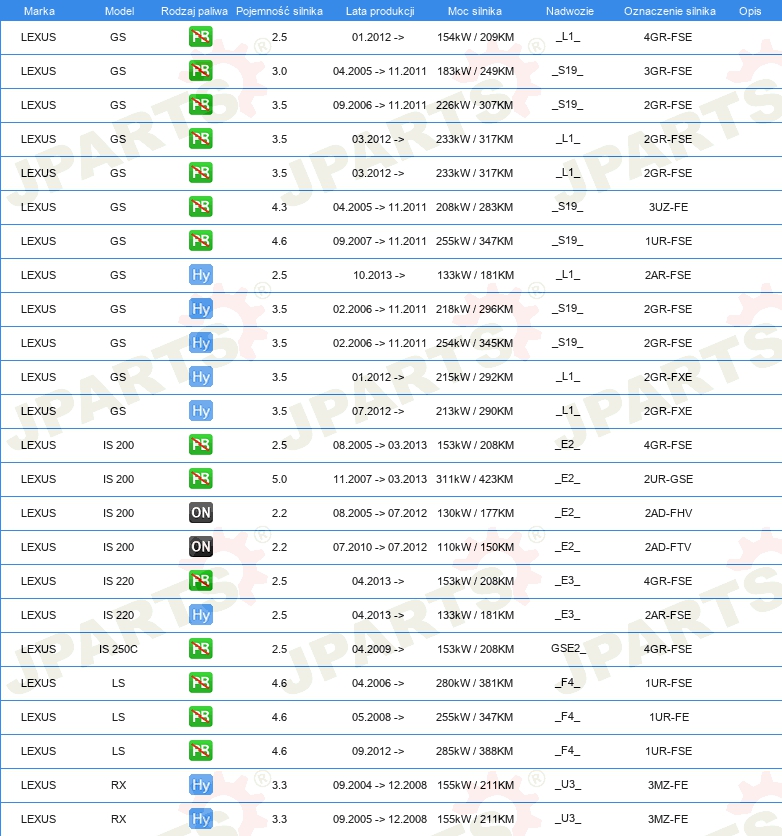
Task: Click the 2UR-GSE engine code
Action: (x=668, y=479)
